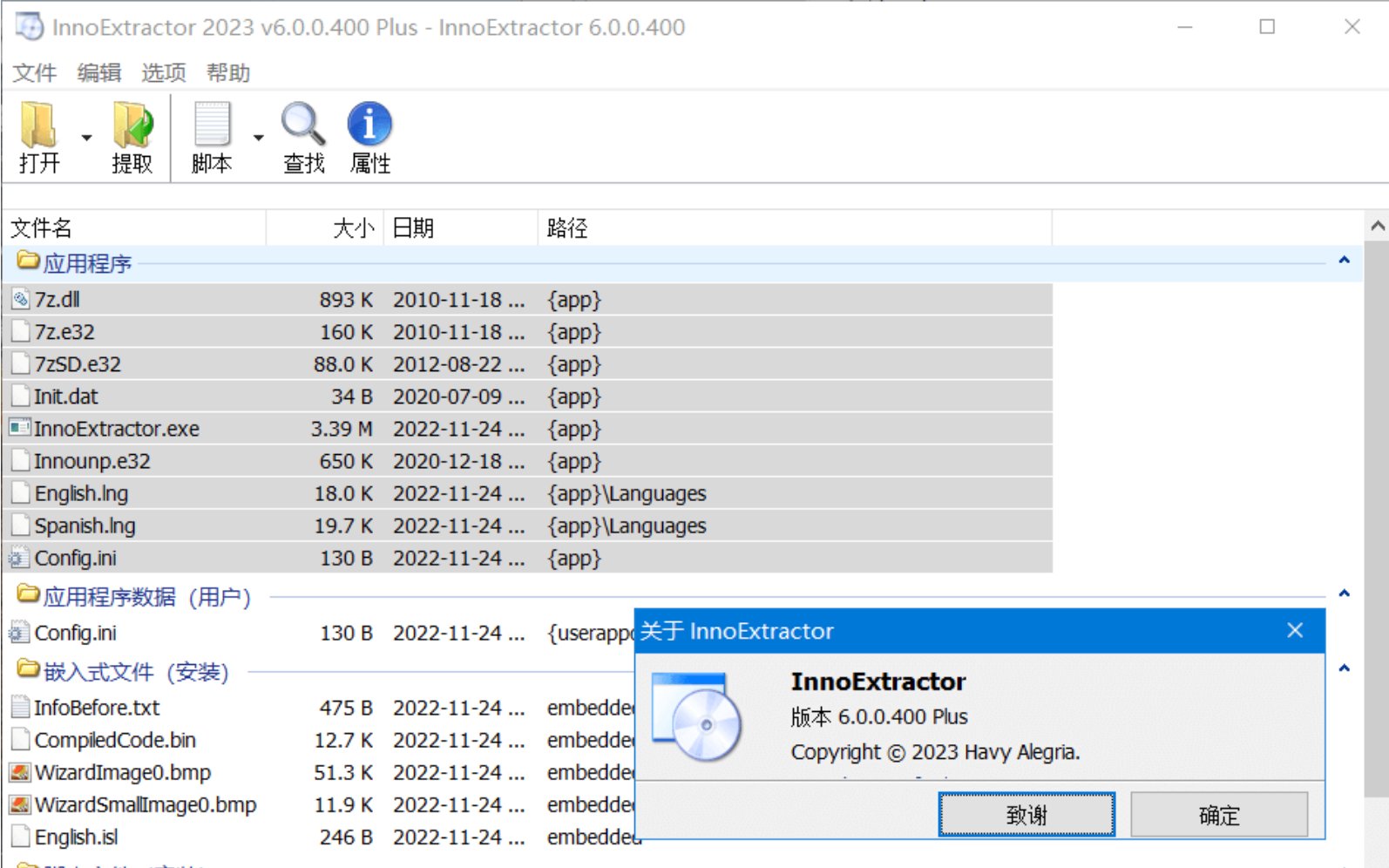Expand the dropdown arrow beside 脚本
The height and width of the screenshot is (868, 1389).
tap(259, 138)
